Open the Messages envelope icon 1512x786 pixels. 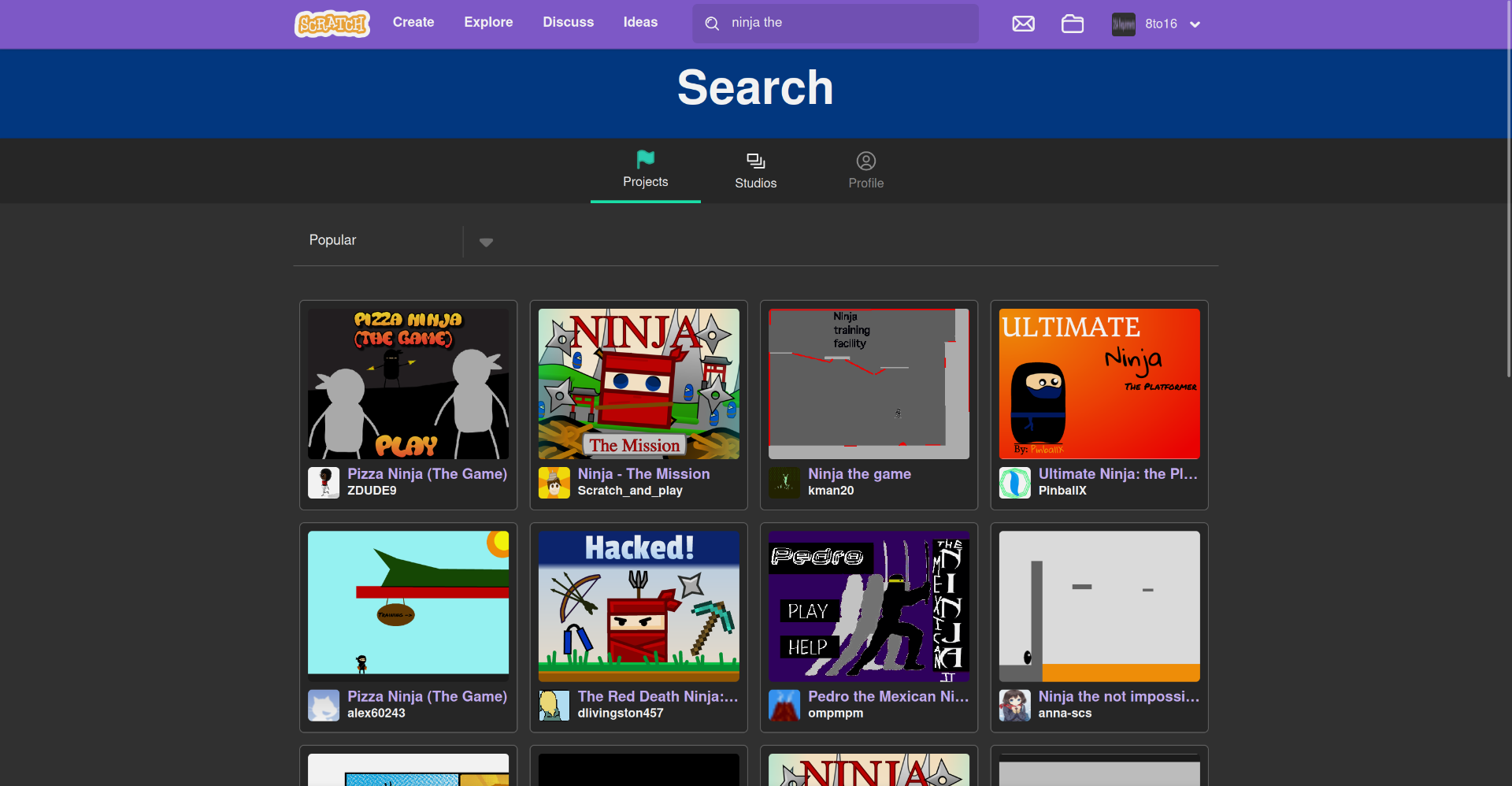coord(1023,24)
